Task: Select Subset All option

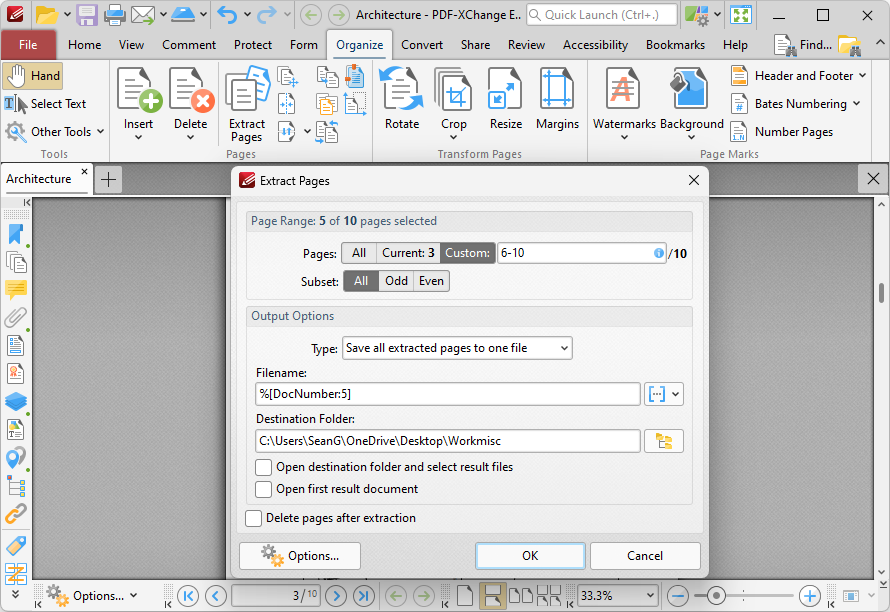Action: (361, 281)
